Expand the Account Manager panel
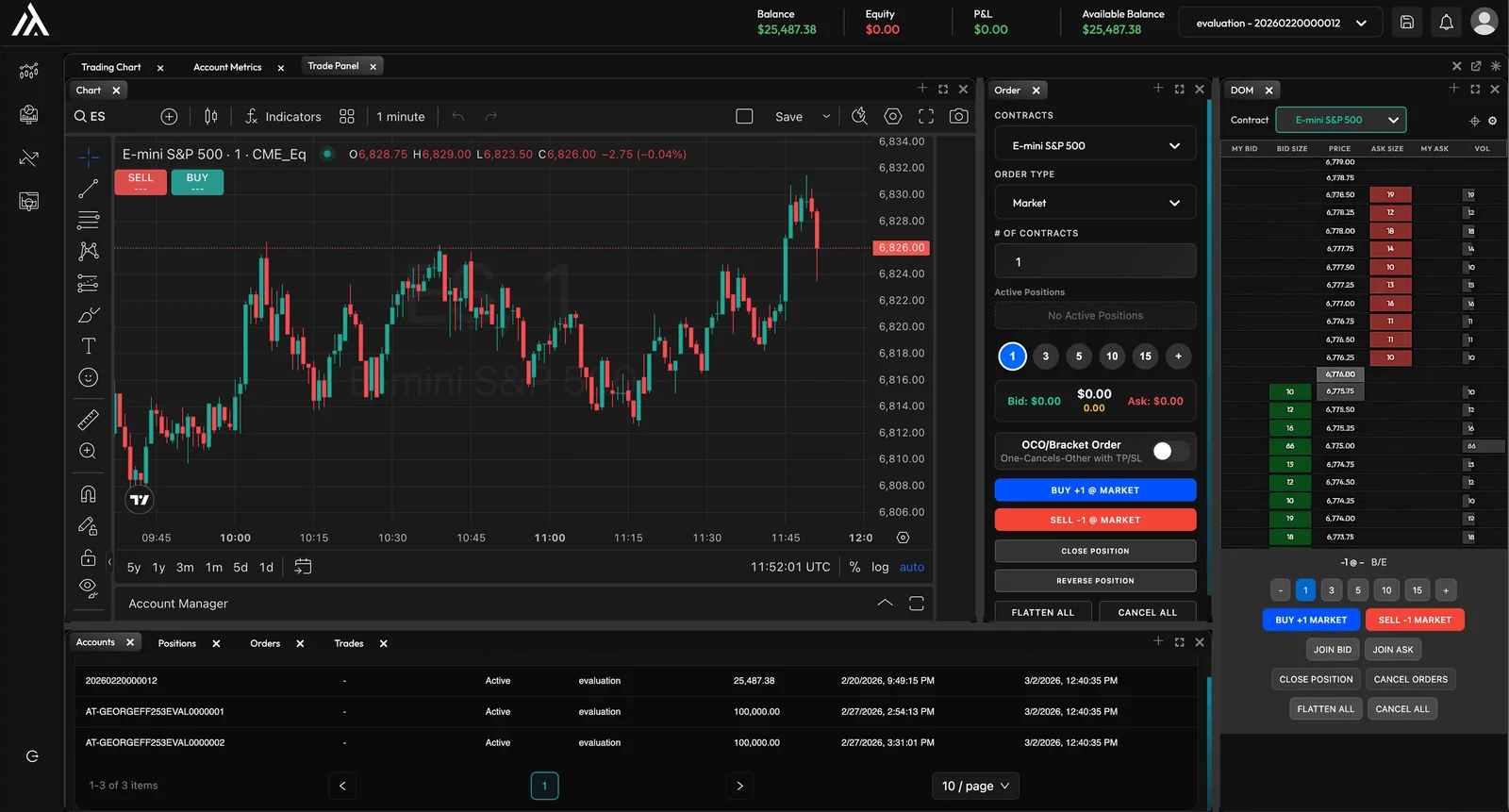This screenshot has height=812, width=1509. (x=885, y=604)
